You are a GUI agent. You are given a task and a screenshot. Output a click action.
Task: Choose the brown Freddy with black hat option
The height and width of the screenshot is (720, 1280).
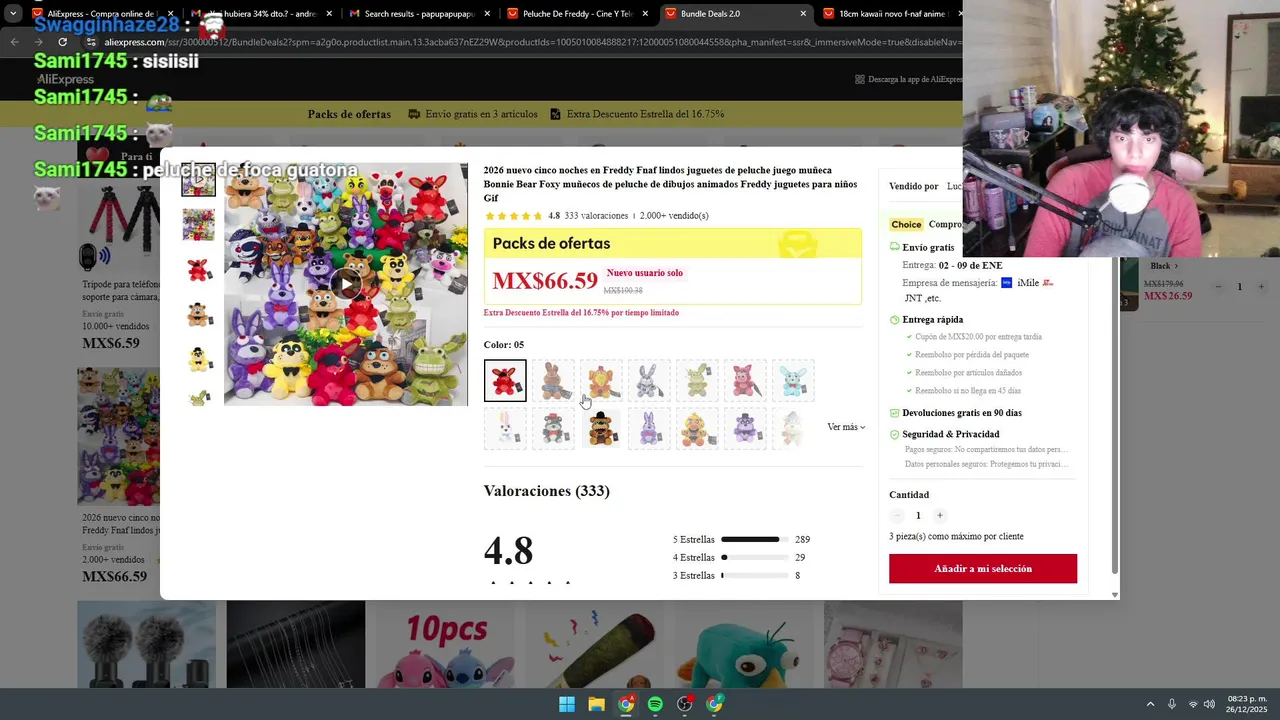point(601,429)
